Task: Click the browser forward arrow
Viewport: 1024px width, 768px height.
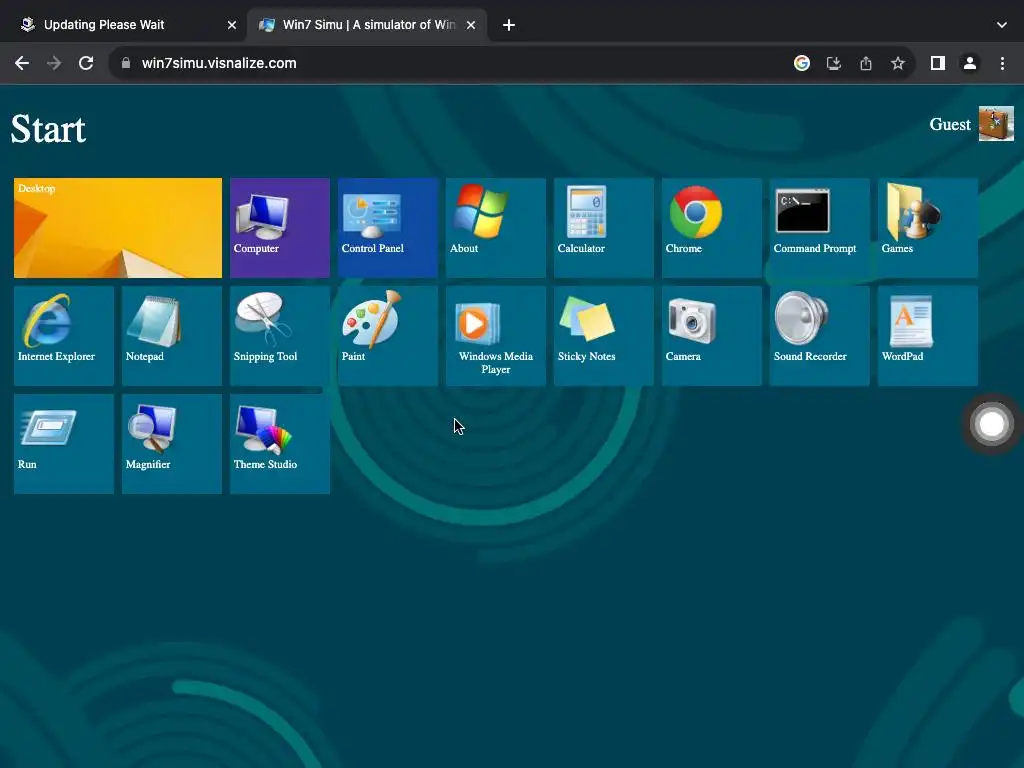Action: 54,63
